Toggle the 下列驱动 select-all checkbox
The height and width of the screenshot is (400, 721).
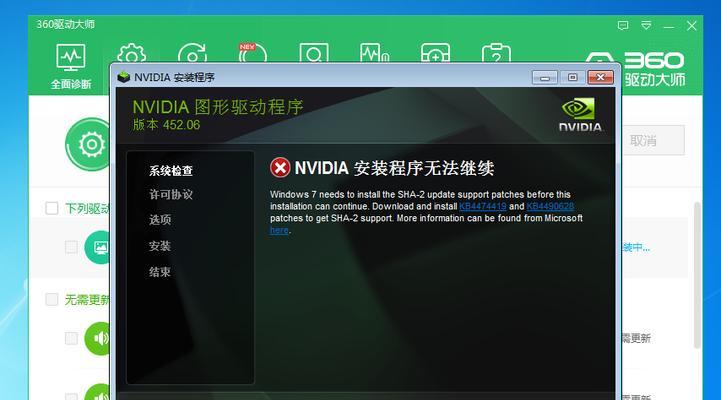[x=52, y=208]
